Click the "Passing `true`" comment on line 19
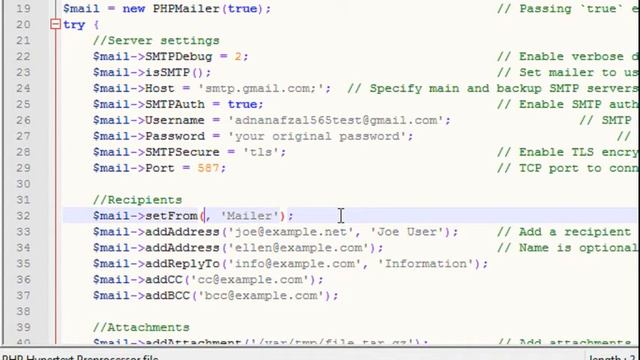The height and width of the screenshot is (360, 640). pyautogui.click(x=567, y=9)
